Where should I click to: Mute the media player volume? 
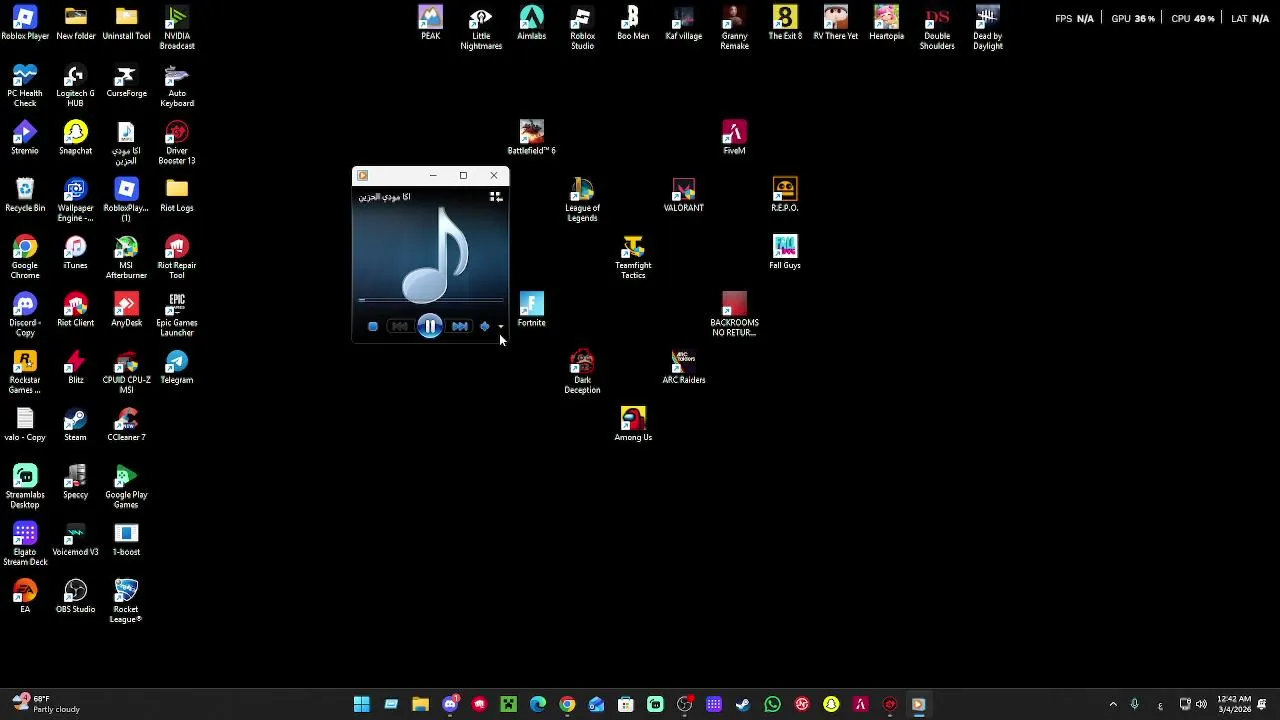(x=485, y=326)
